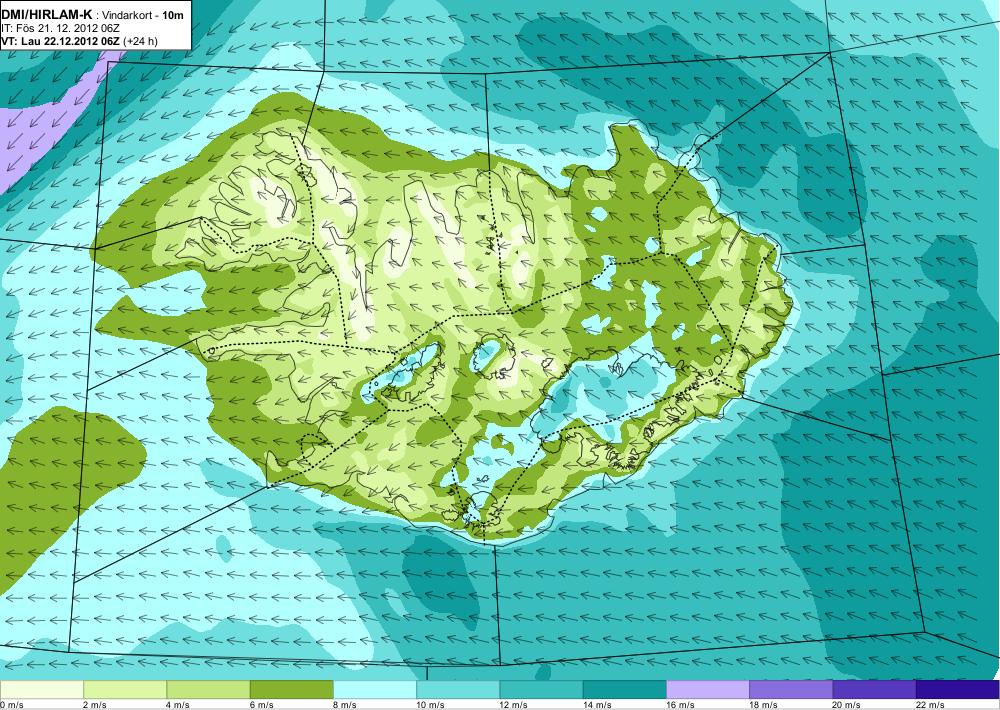Click the medium purple 18–20 m/s legend swatch
Viewport: 1000px width, 710px height.
(791, 690)
